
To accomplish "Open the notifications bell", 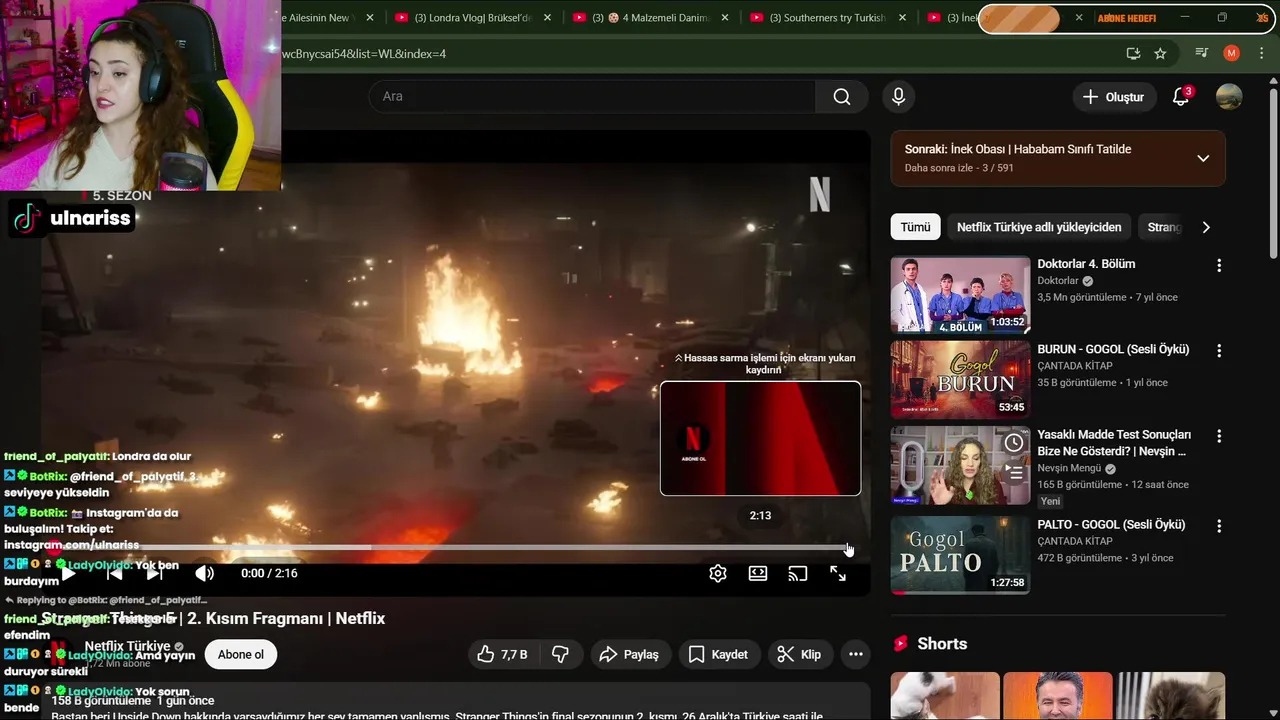I will (x=1181, y=97).
